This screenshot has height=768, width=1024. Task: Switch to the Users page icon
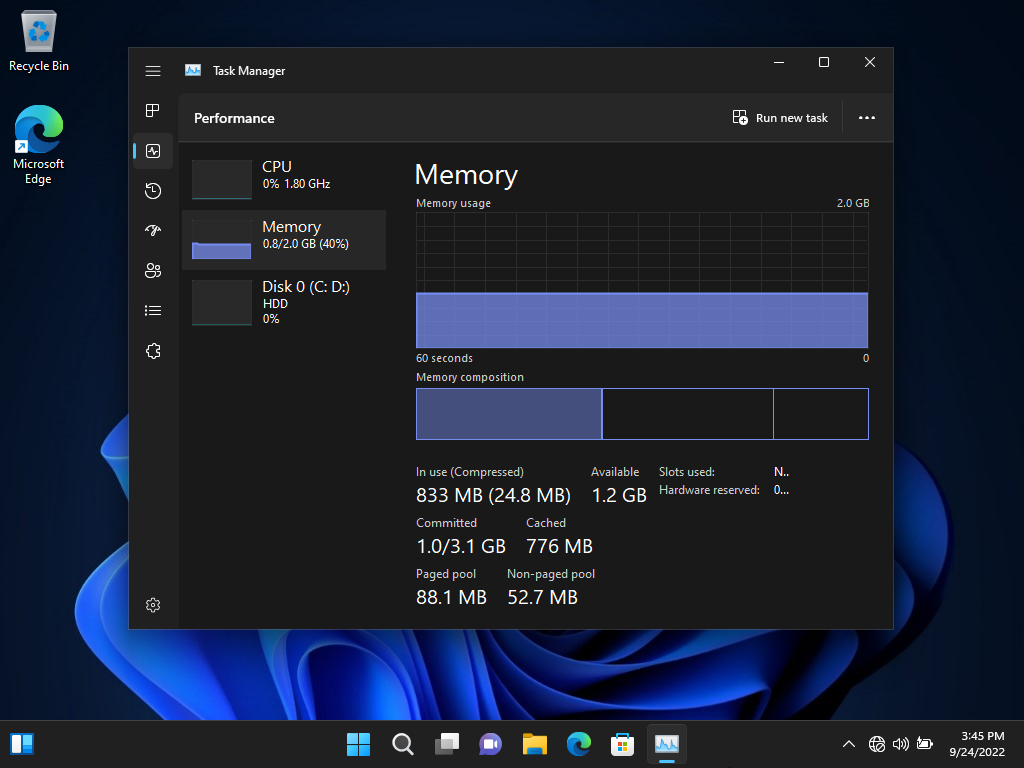point(153,270)
